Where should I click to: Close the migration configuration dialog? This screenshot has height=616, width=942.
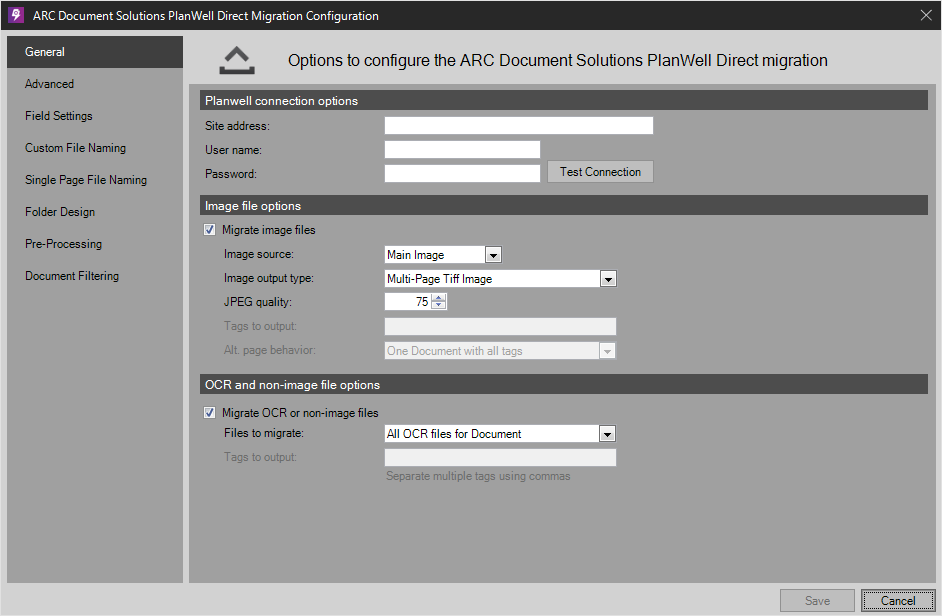926,15
